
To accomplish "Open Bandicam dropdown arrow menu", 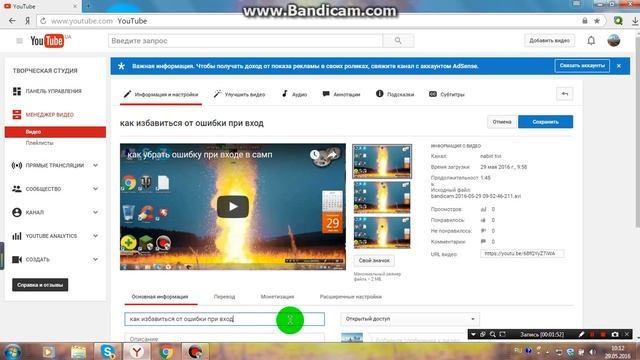I will tap(473, 334).
